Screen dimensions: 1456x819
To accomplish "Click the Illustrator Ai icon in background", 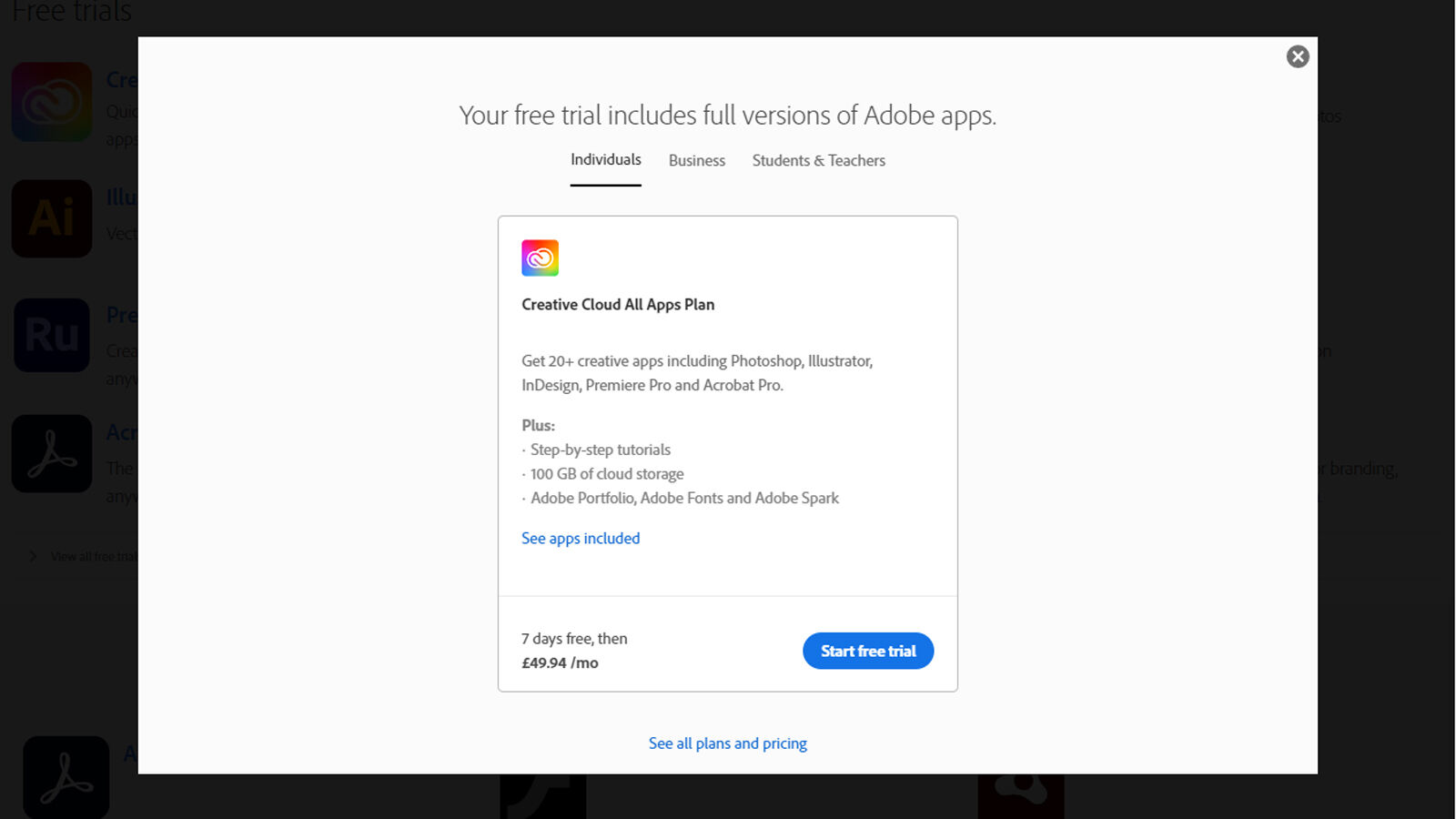I will click(x=52, y=218).
